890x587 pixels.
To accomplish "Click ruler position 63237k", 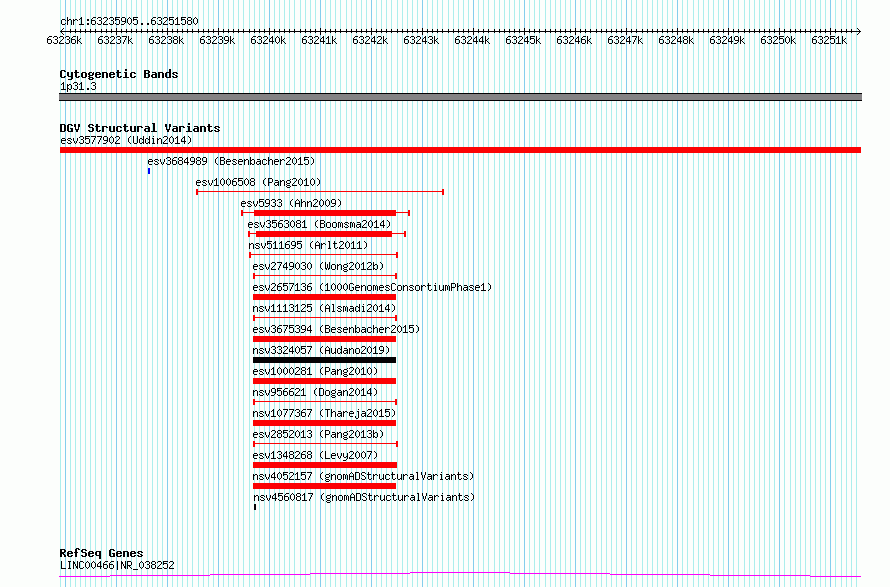I will (x=115, y=40).
